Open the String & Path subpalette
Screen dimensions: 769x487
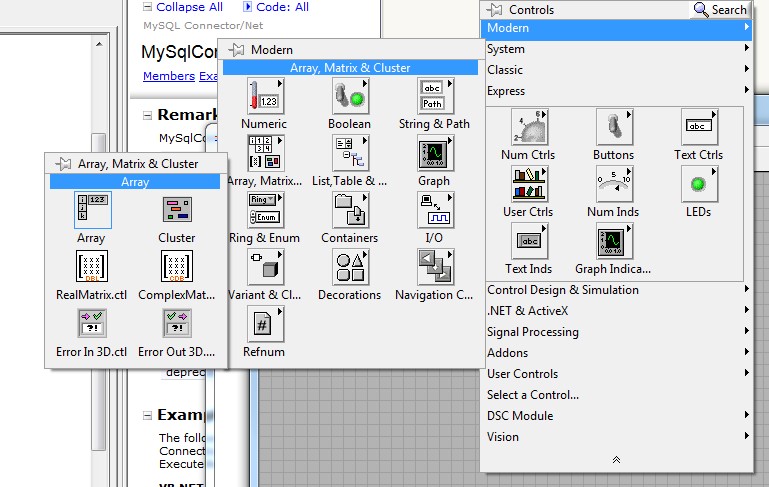pos(436,96)
